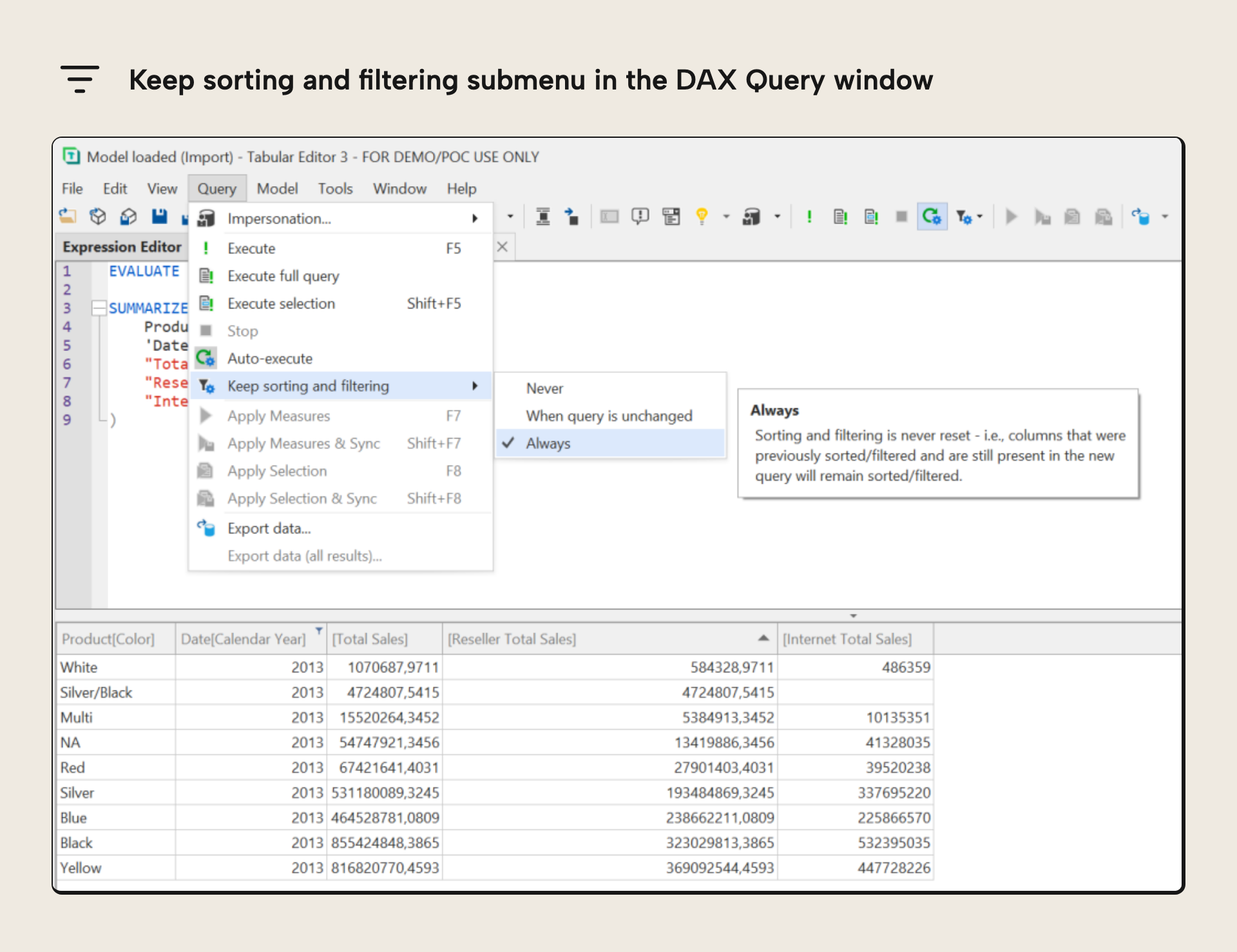Open dropdown arrow next to light bulb
The width and height of the screenshot is (1237, 952).
(726, 217)
